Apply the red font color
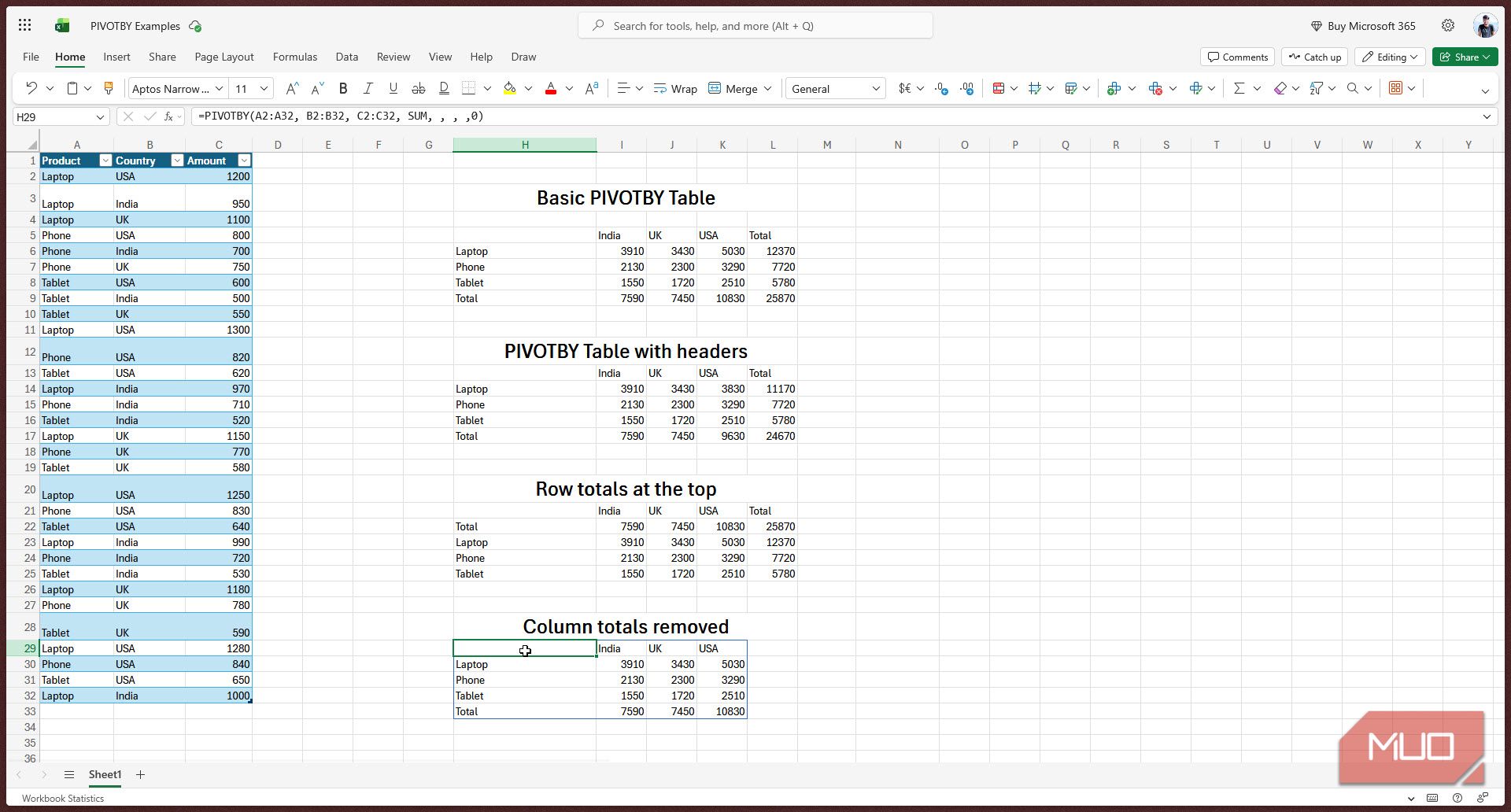The image size is (1511, 812). point(551,88)
